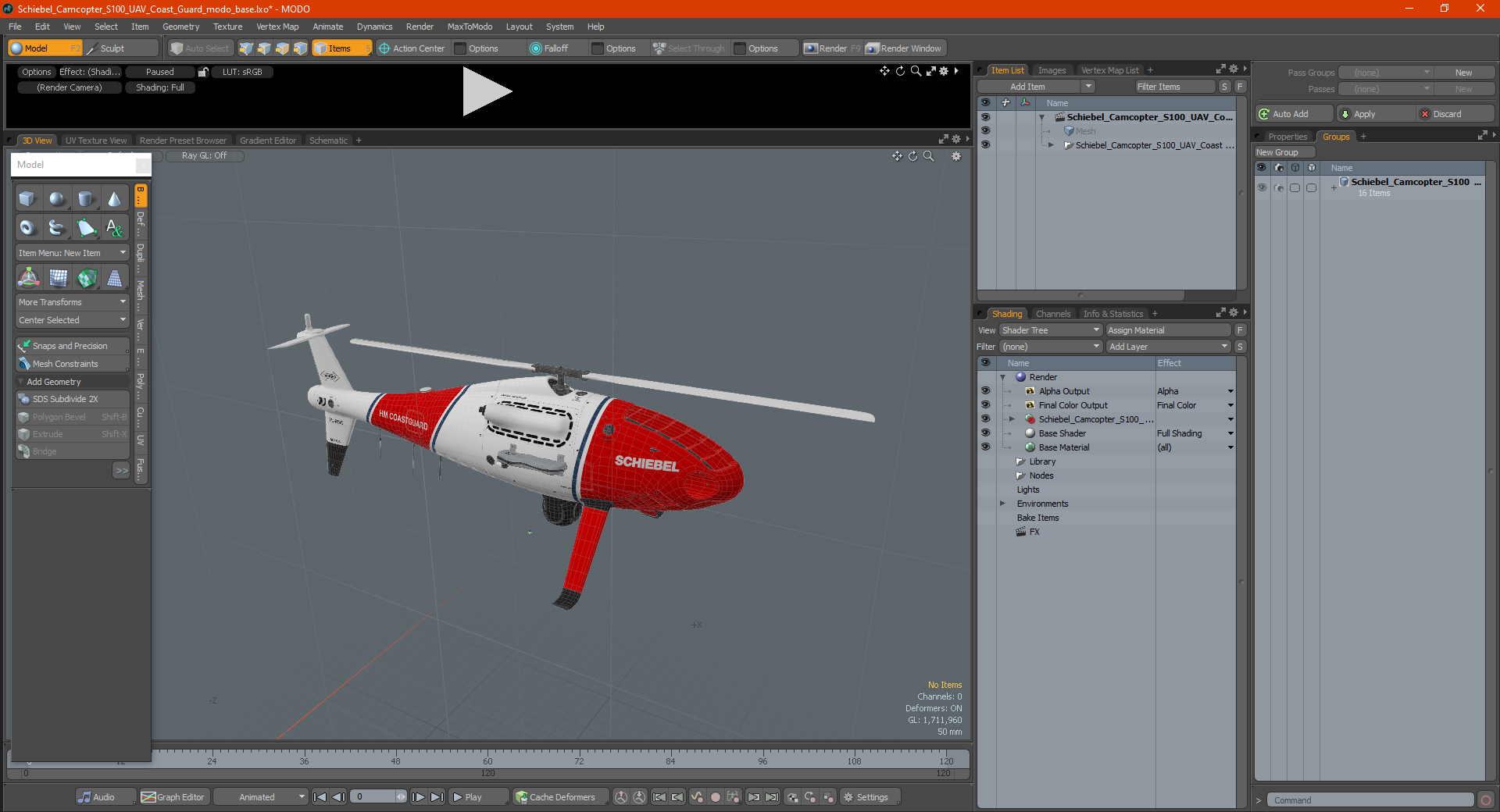Click the Command input field
Image resolution: width=1500 pixels, height=812 pixels.
click(x=1370, y=800)
